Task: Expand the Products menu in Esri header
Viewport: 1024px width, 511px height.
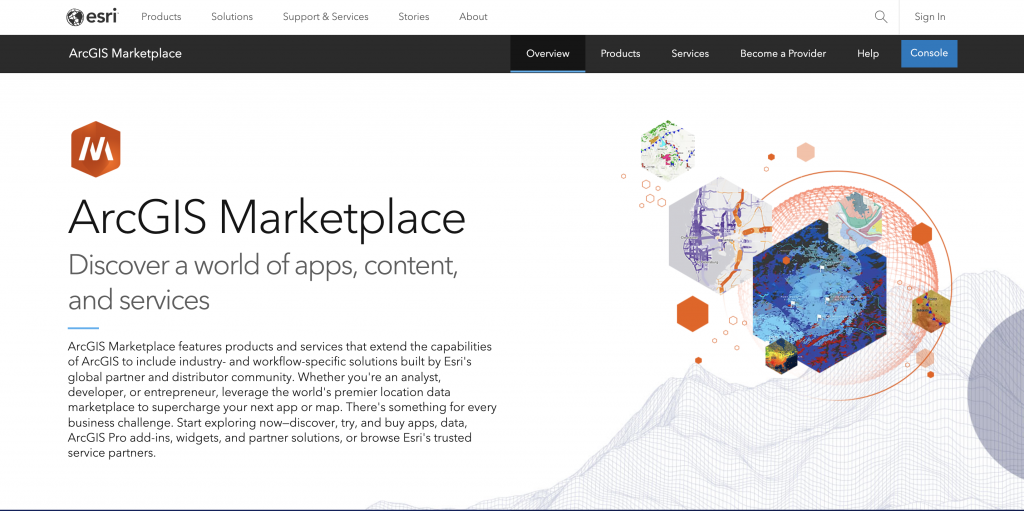Action: 161,17
